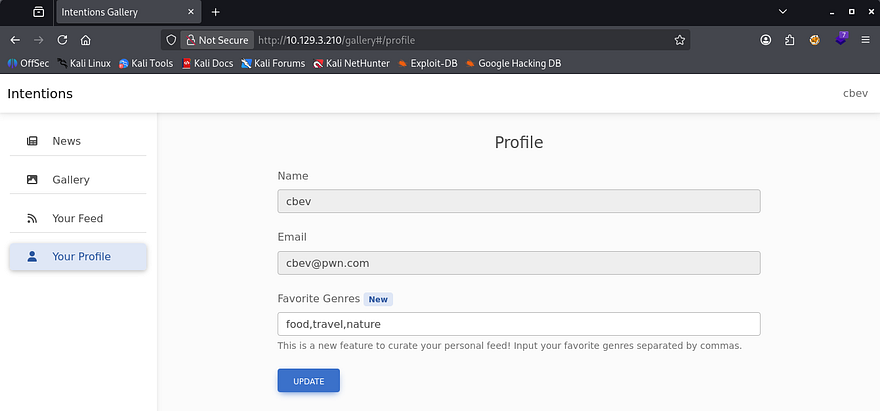
Task: Open the cbev user menu in header
Action: tap(855, 94)
